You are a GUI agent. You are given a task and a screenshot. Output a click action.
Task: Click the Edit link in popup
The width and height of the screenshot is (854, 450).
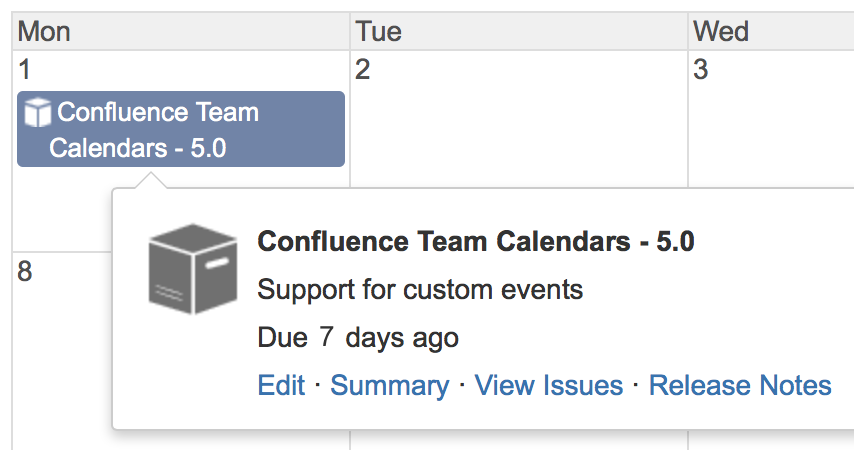pos(281,386)
